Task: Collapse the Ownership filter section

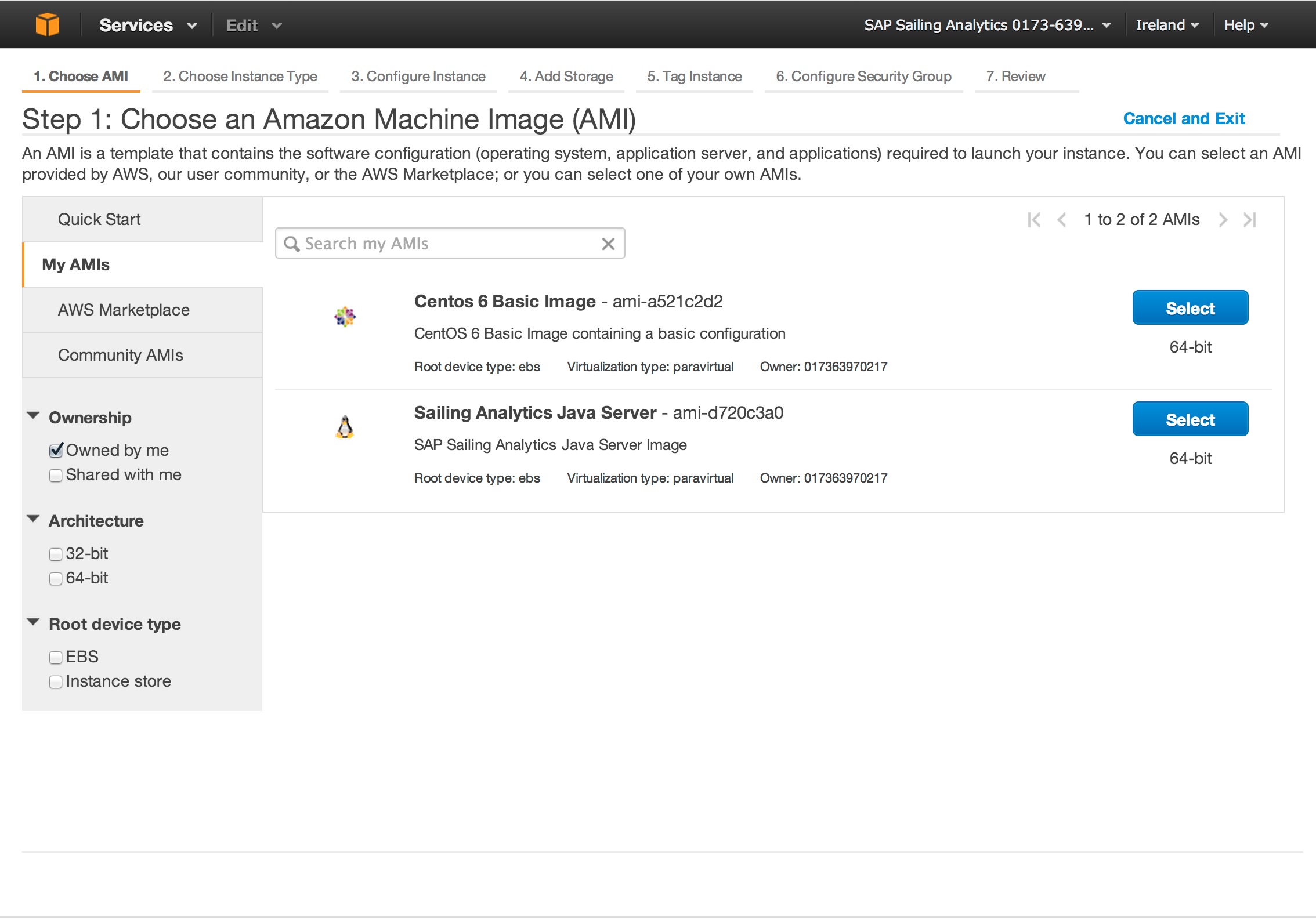Action: point(34,416)
